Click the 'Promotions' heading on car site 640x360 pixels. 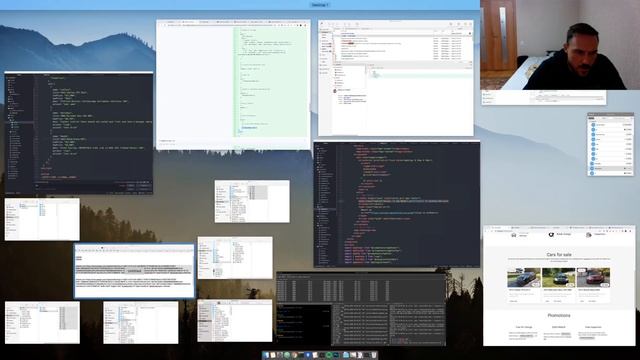tap(559, 316)
